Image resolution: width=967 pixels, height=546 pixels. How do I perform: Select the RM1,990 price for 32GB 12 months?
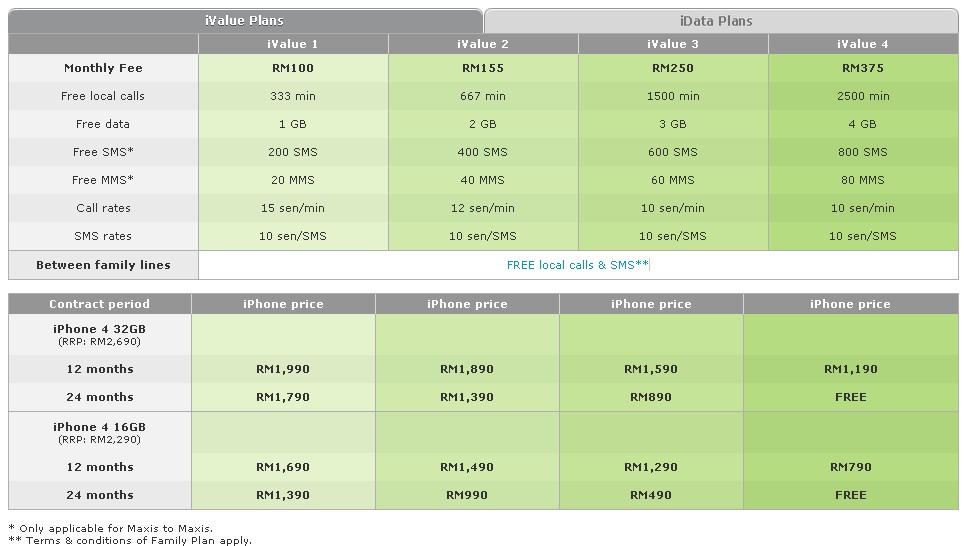(x=283, y=369)
